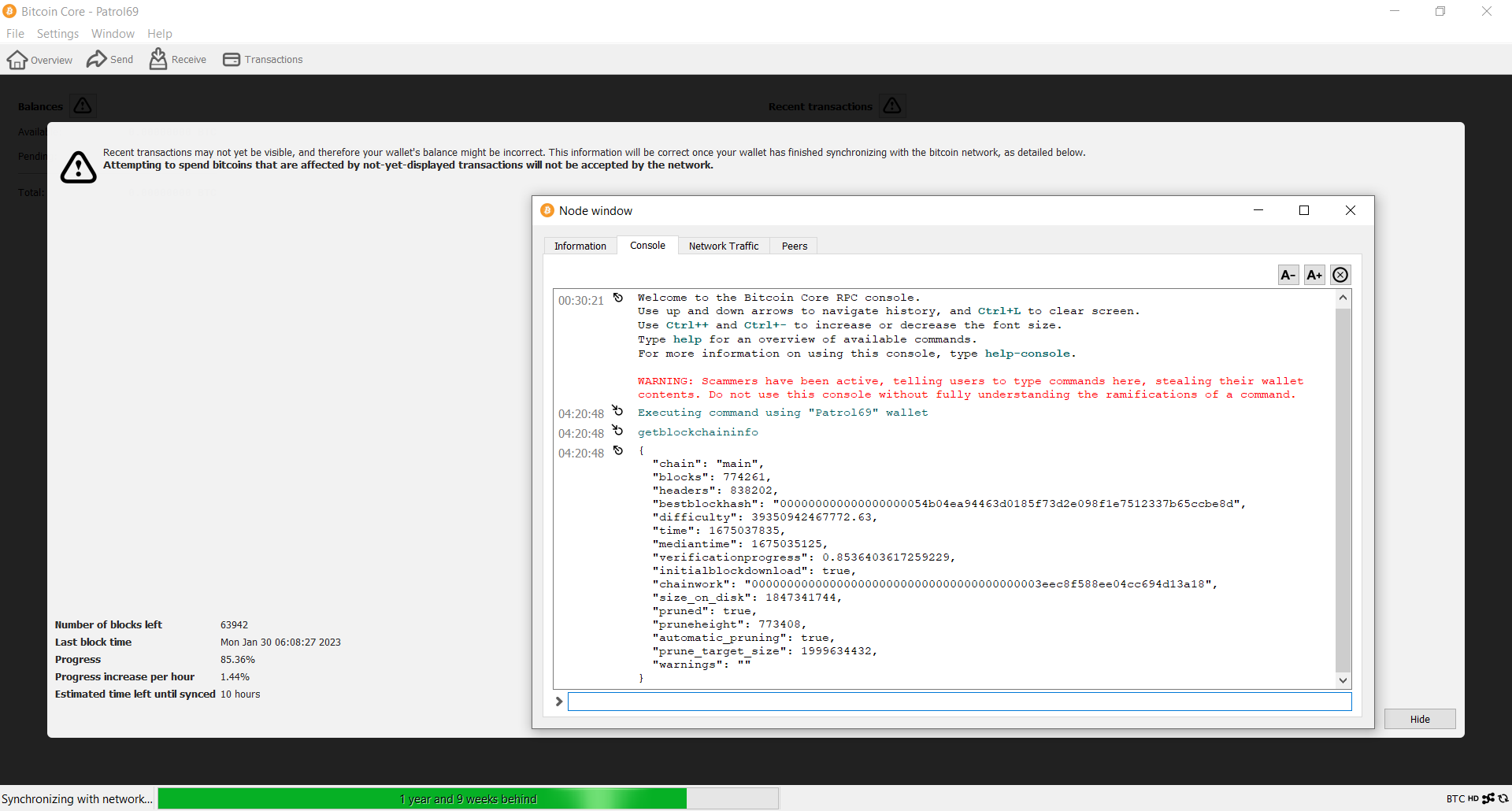This screenshot has height=811, width=1512.
Task: Click the "verificationprogress" output line
Action: click(803, 557)
